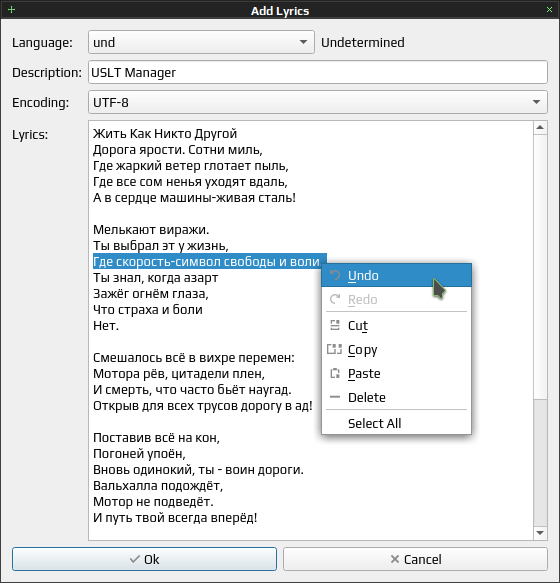This screenshot has width=560, height=583.
Task: Click the line 'И смерть, что часто бьёт наугад.'
Action: 192,389
